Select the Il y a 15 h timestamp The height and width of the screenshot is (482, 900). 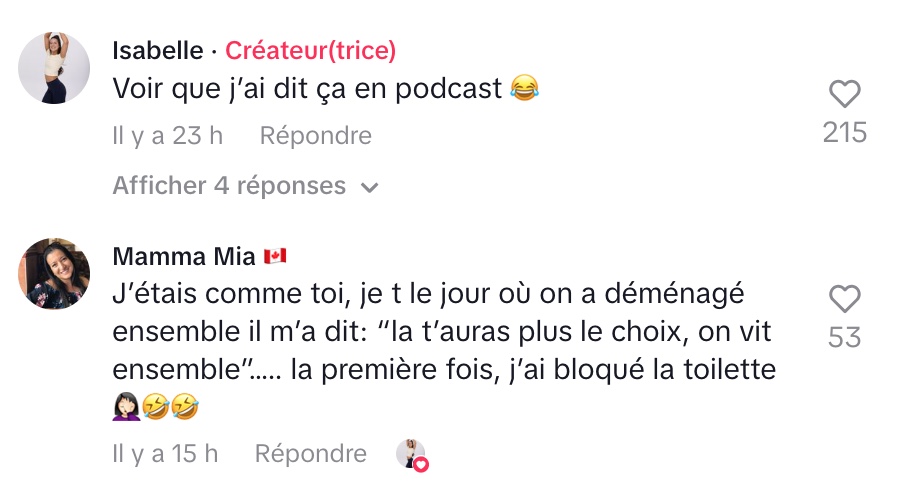(x=165, y=454)
